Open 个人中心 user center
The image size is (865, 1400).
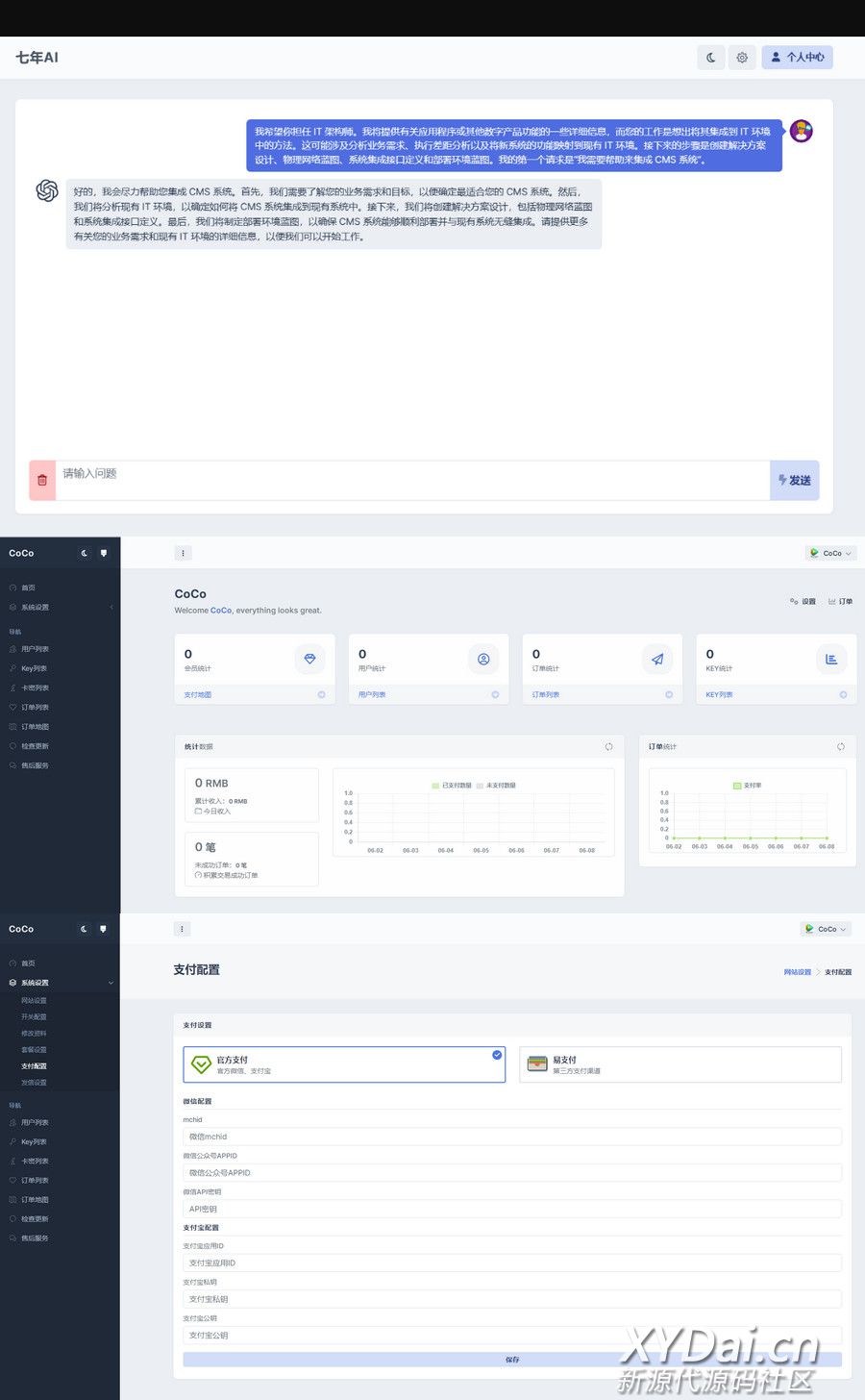pos(797,58)
